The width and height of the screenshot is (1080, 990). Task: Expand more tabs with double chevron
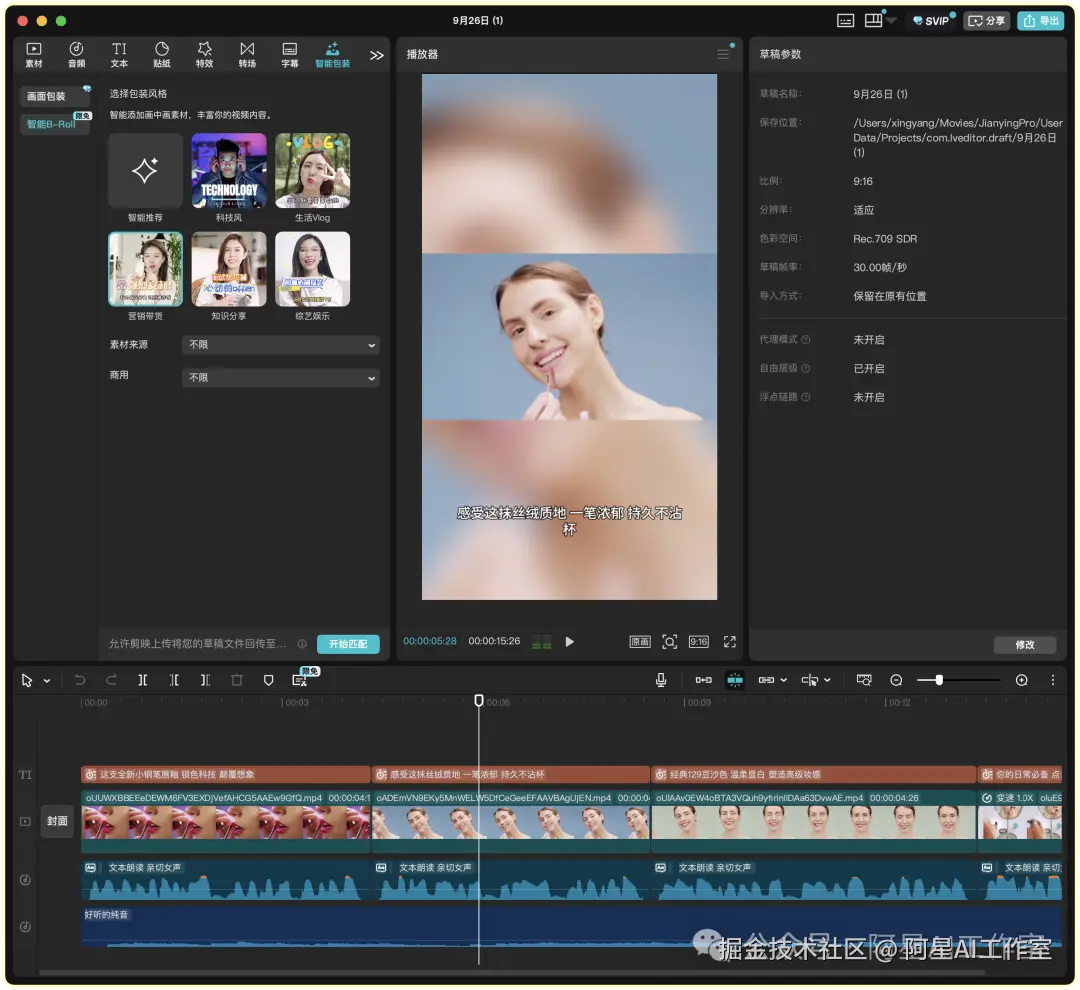[x=376, y=55]
